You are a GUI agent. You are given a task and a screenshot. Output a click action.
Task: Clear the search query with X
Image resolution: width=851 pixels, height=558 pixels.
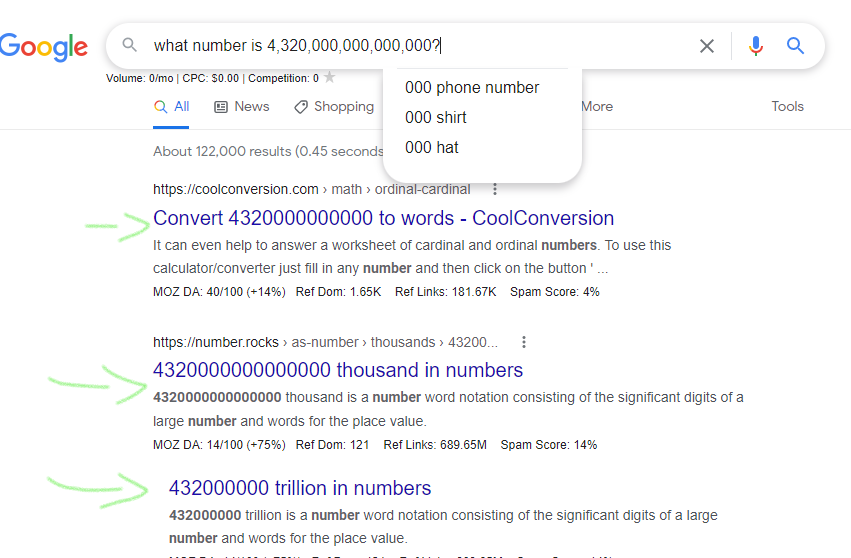coord(707,46)
